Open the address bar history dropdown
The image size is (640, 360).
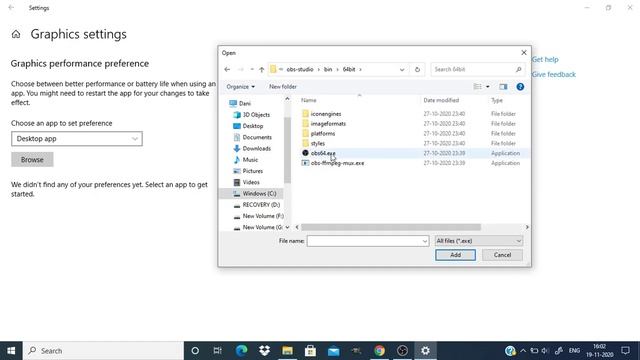click(x=402, y=69)
